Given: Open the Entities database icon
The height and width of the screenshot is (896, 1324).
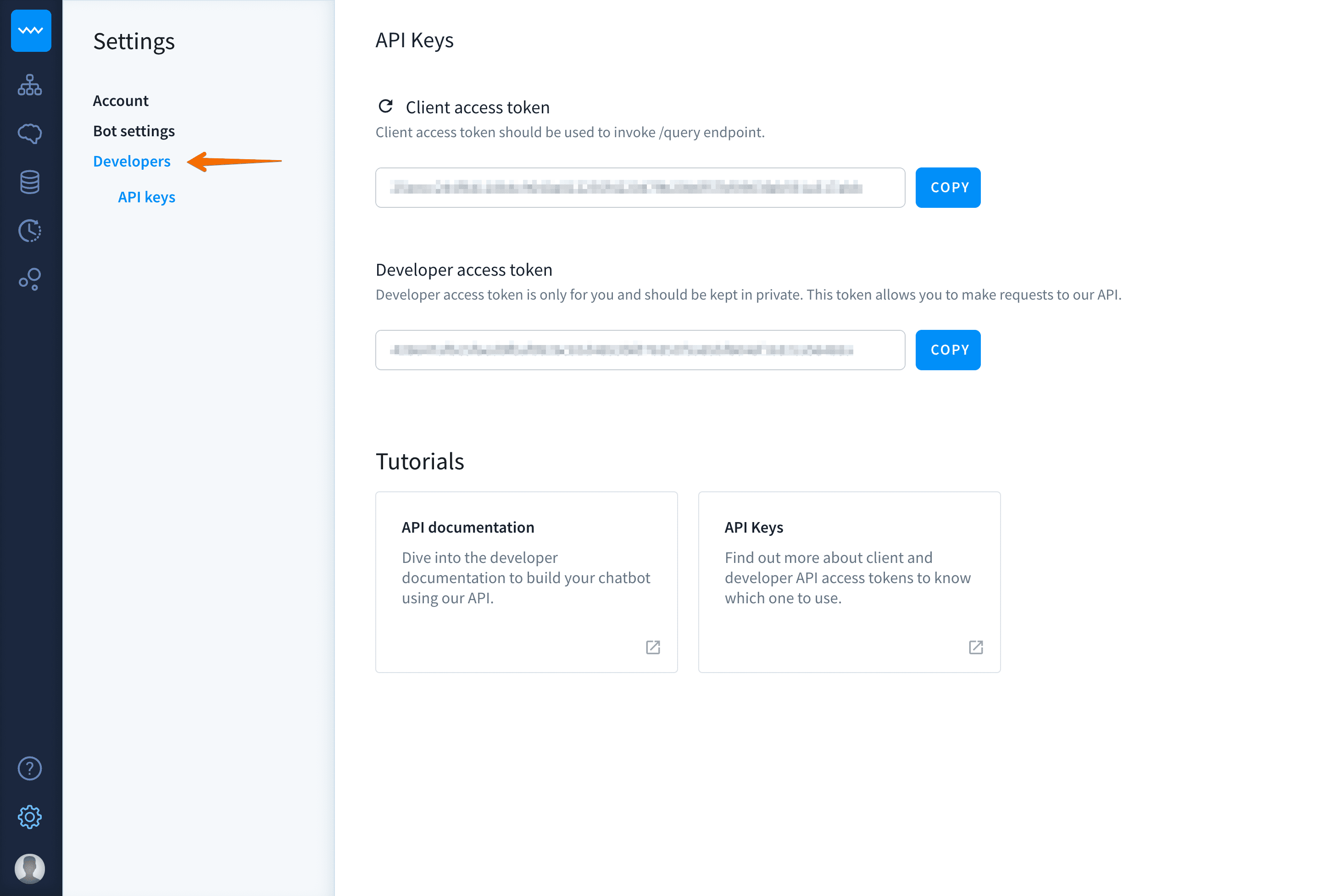Looking at the screenshot, I should [x=30, y=182].
